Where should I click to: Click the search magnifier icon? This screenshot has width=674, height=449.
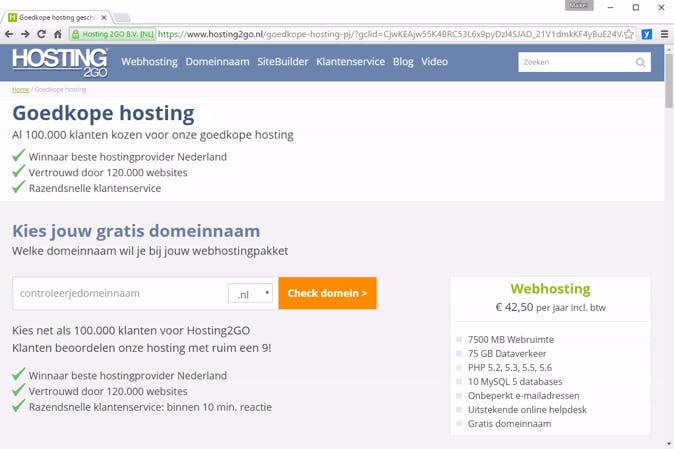[x=640, y=62]
